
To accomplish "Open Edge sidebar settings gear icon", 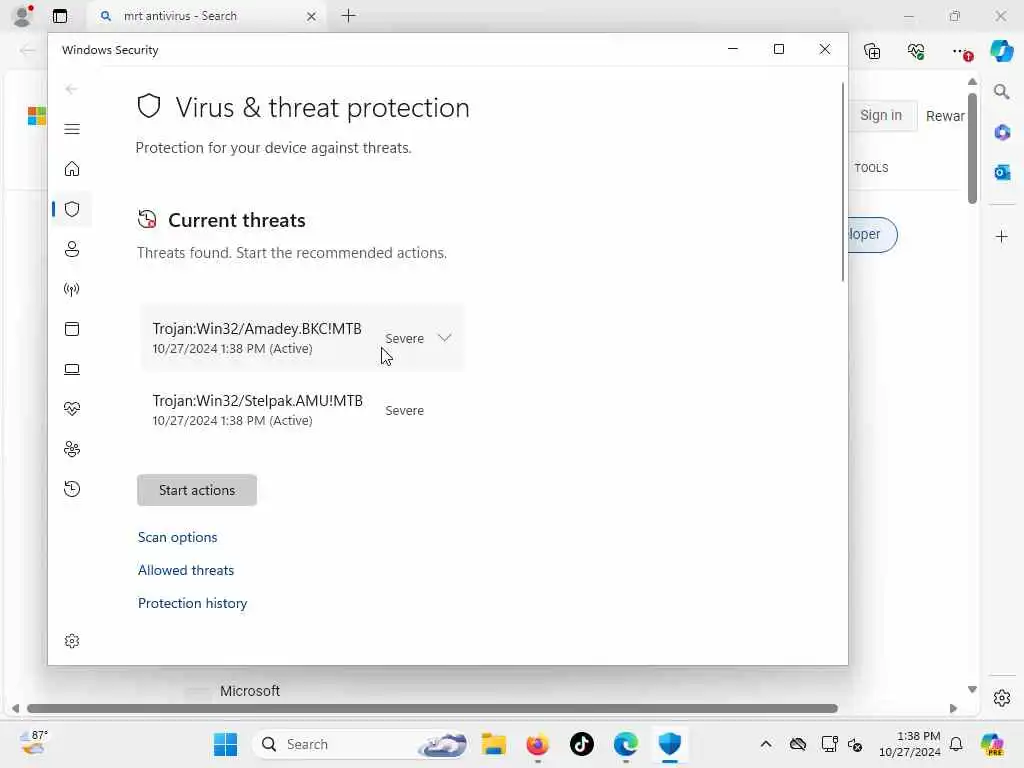I will point(1002,698).
